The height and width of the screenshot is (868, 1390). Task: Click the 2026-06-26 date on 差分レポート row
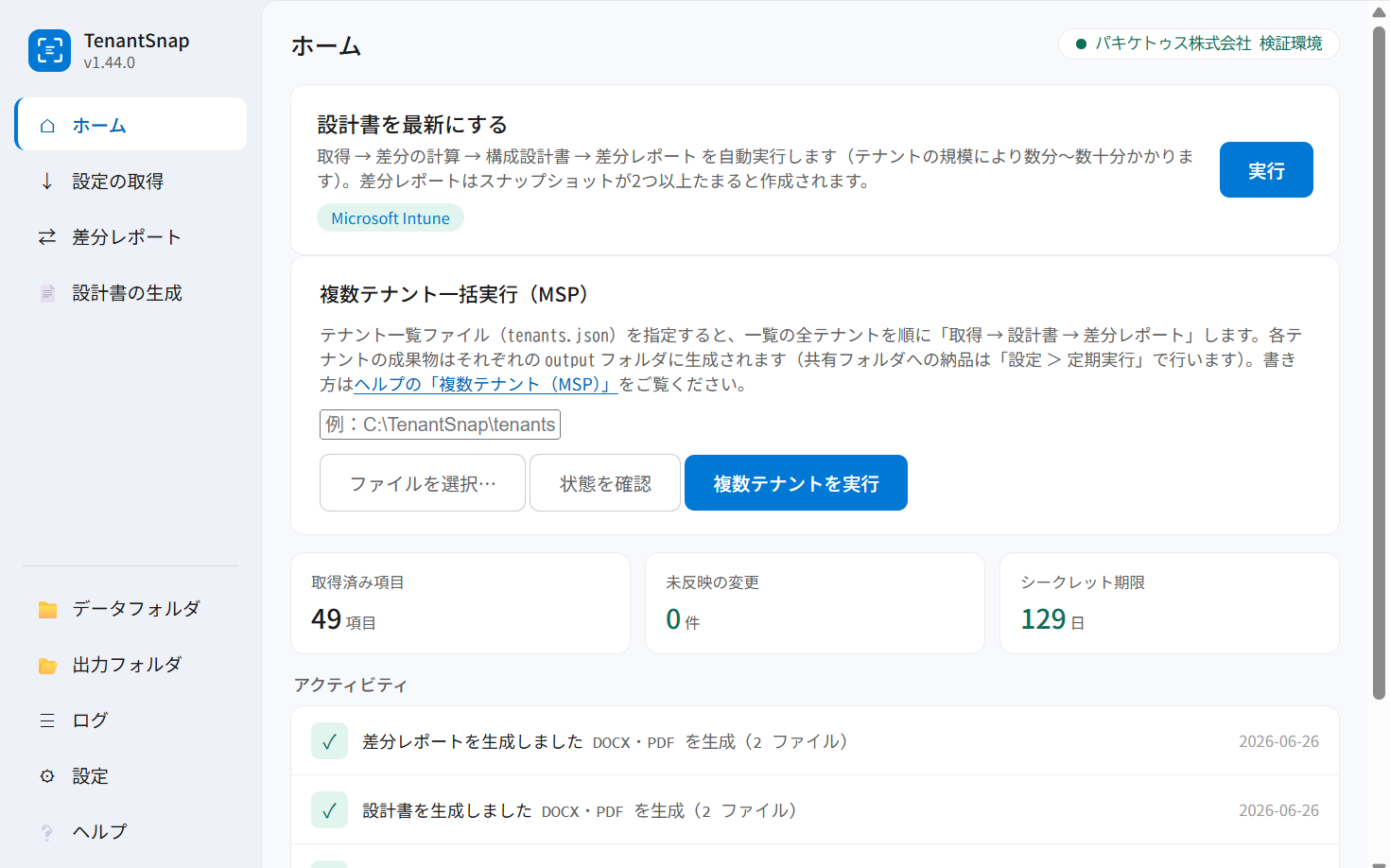(x=1278, y=741)
